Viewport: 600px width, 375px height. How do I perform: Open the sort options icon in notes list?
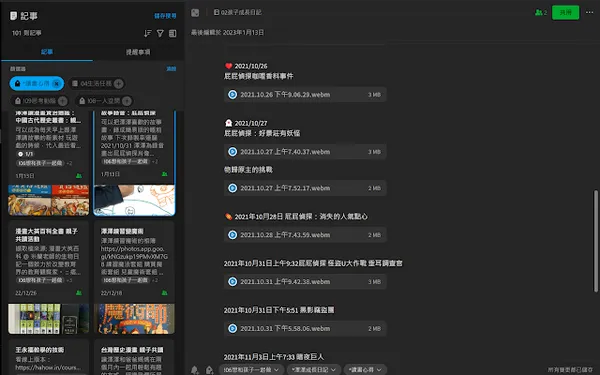pyautogui.click(x=147, y=33)
